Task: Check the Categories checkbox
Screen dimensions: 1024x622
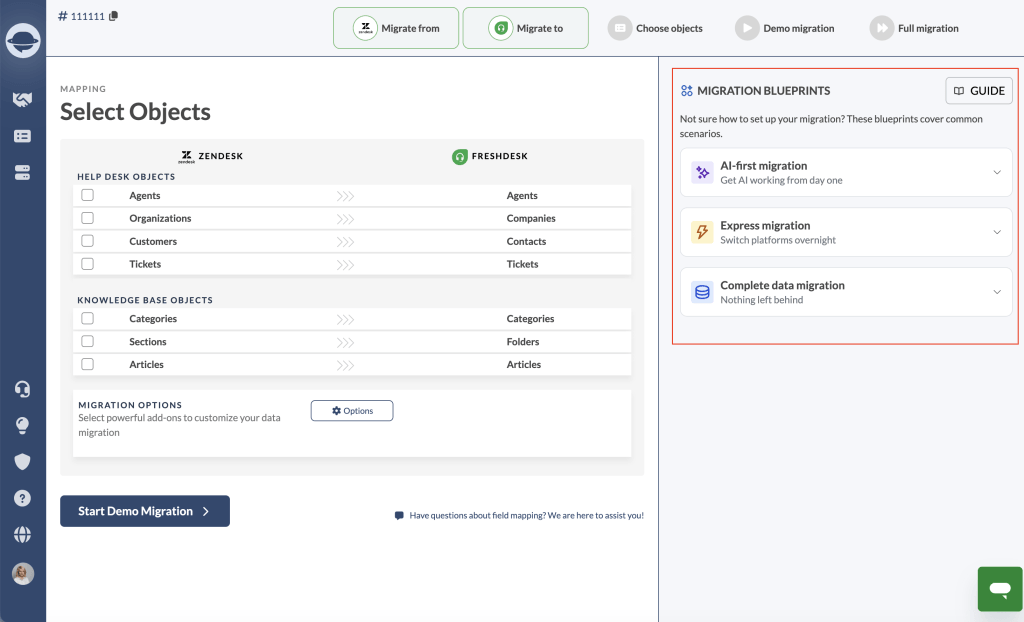Action: pos(88,318)
